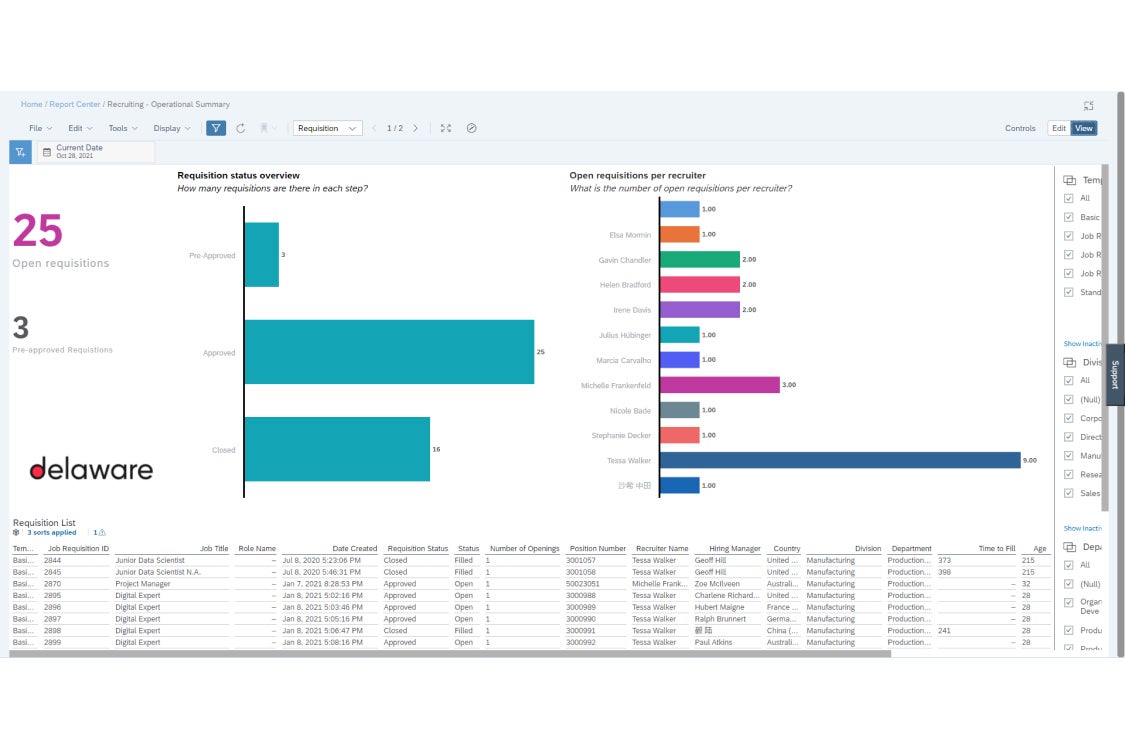The width and height of the screenshot is (1125, 750).
Task: Uncheck the first All checkbox in controls
Action: coord(1068,198)
